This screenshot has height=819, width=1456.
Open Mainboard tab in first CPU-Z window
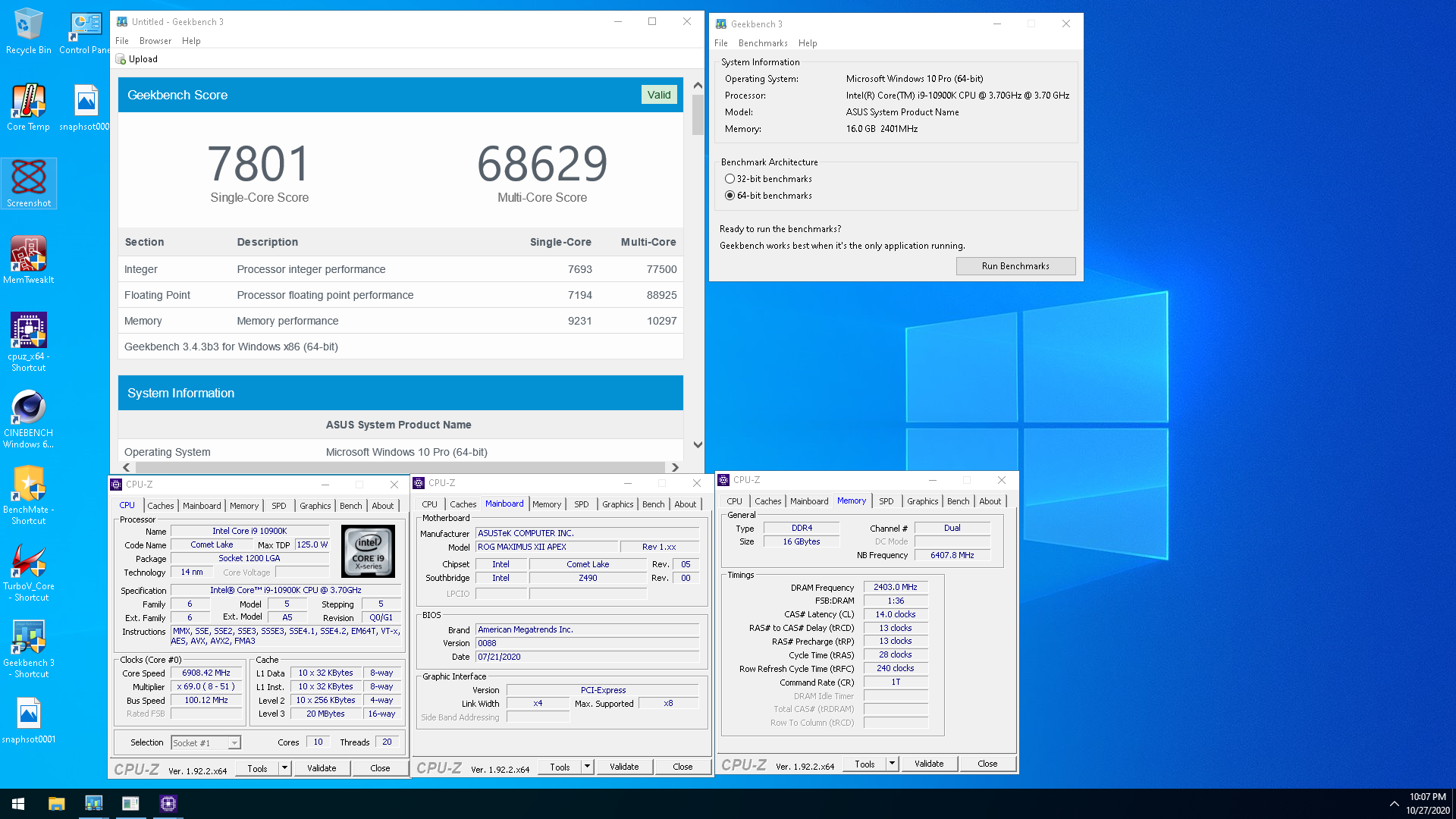point(202,506)
